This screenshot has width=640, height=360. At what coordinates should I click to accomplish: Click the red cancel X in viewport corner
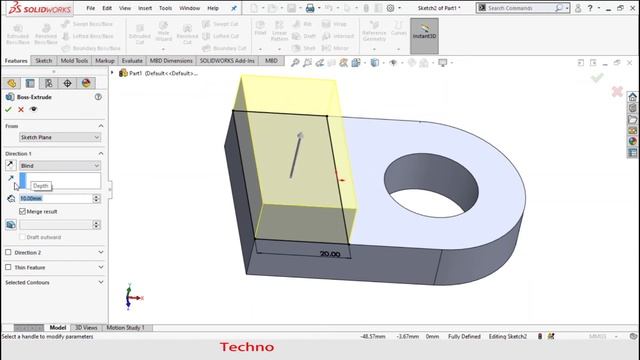(x=617, y=91)
